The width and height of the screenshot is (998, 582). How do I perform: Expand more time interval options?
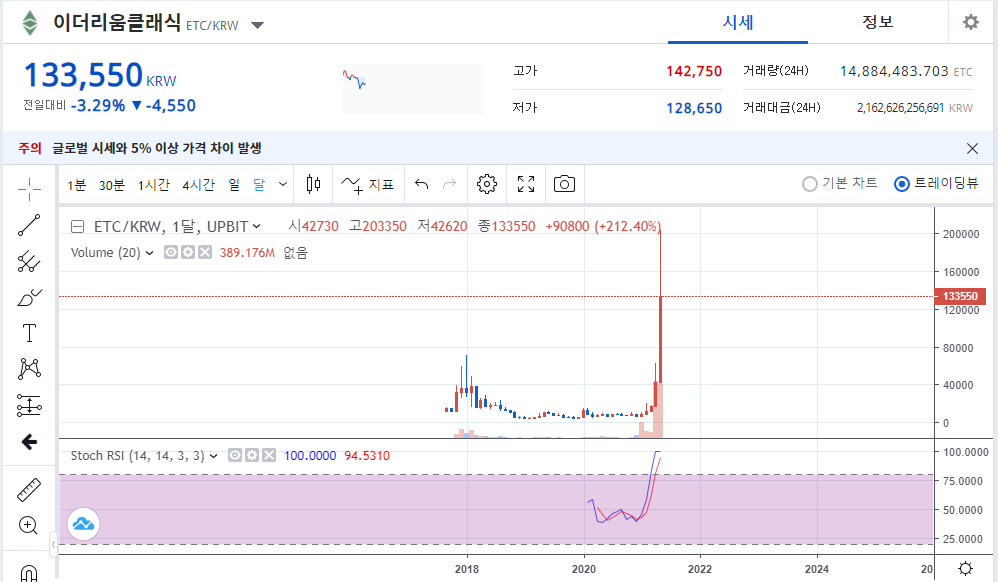pos(283,185)
